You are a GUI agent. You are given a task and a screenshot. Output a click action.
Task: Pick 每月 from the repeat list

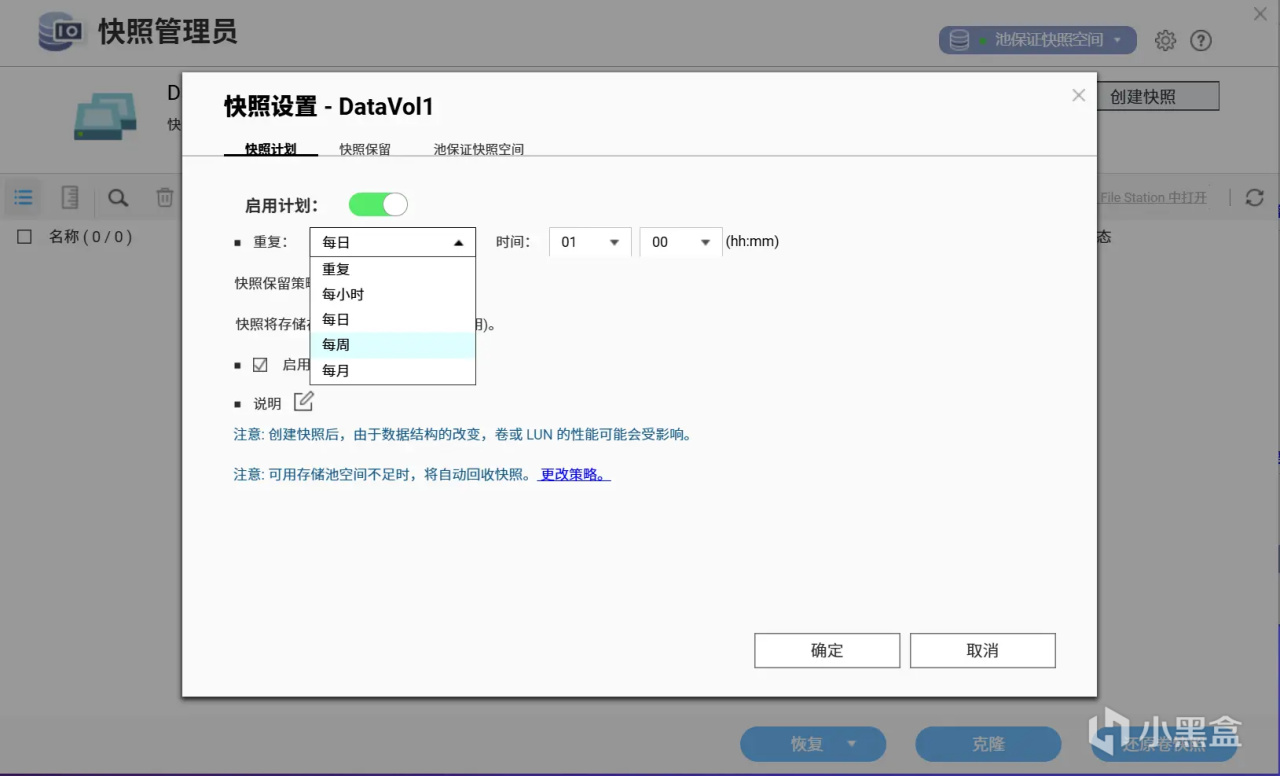[393, 370]
